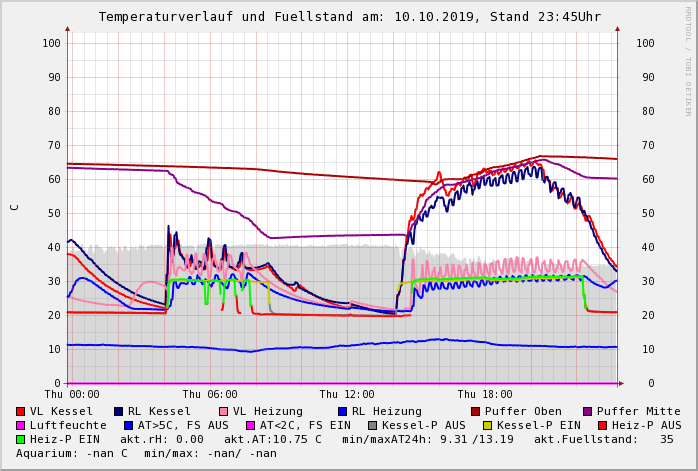Click the dark red Puffer Oben swatch
This screenshot has height=471, width=698.
[475, 411]
